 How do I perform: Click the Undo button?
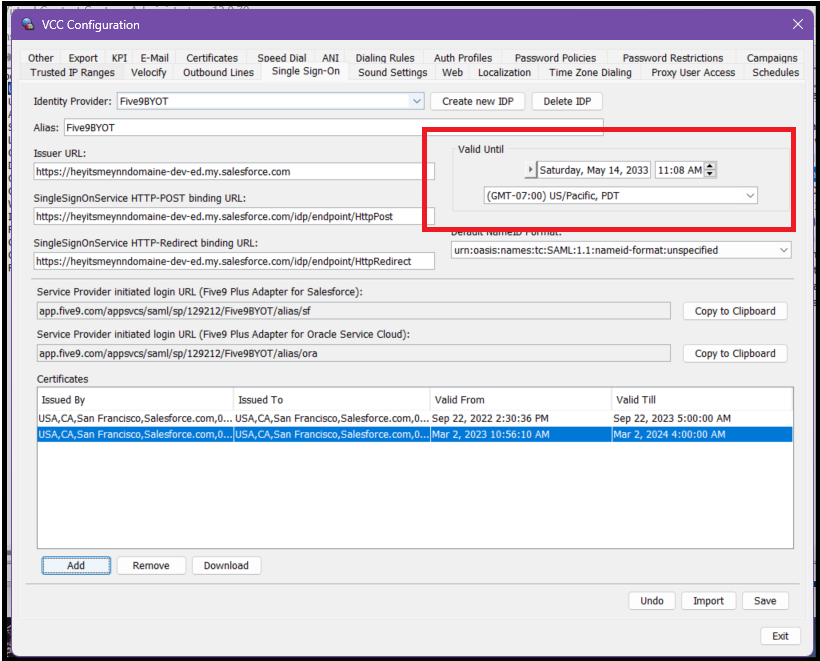652,601
